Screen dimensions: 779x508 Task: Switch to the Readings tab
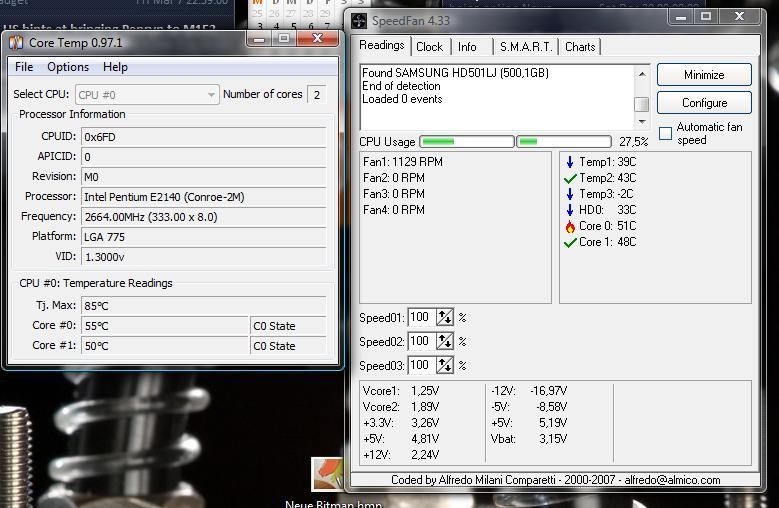tap(382, 45)
